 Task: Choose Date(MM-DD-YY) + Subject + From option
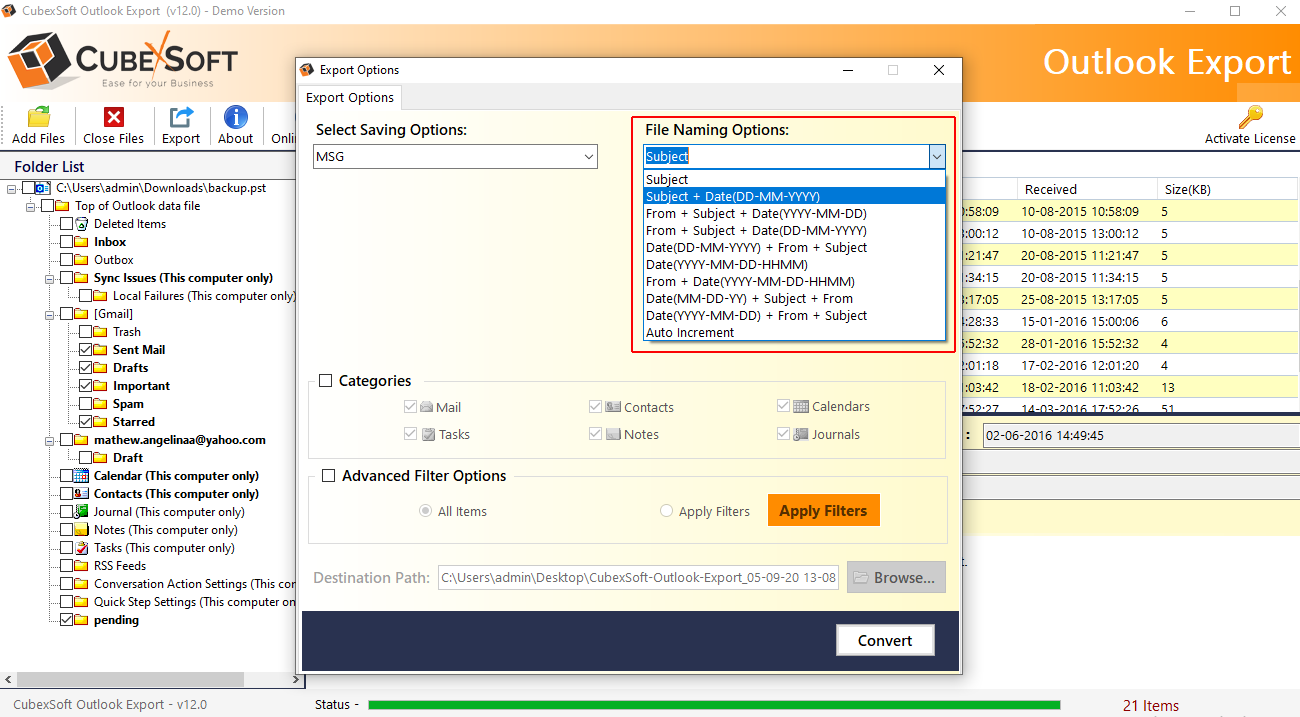point(794,298)
